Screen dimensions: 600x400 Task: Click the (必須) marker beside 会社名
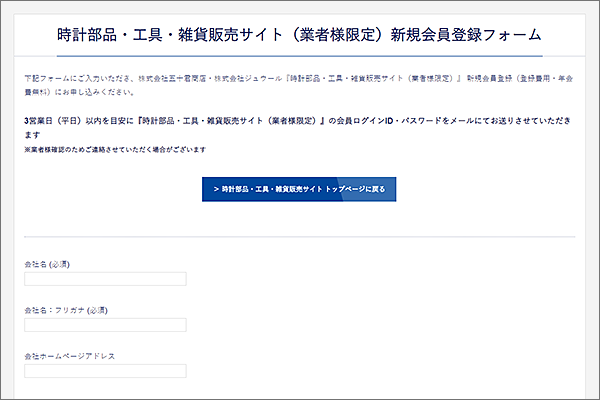click(x=60, y=265)
